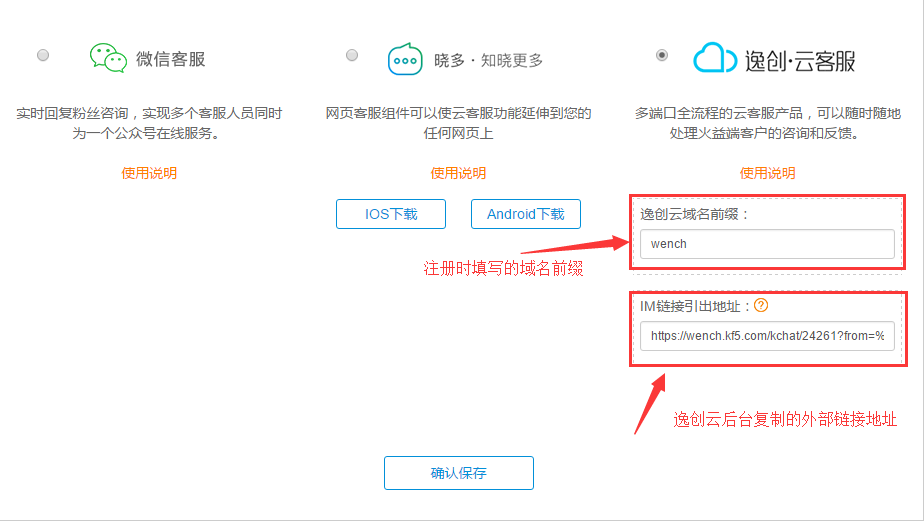Click the blue Yichuang cloud logo
Viewport: 924px width, 523px height.
[715, 58]
